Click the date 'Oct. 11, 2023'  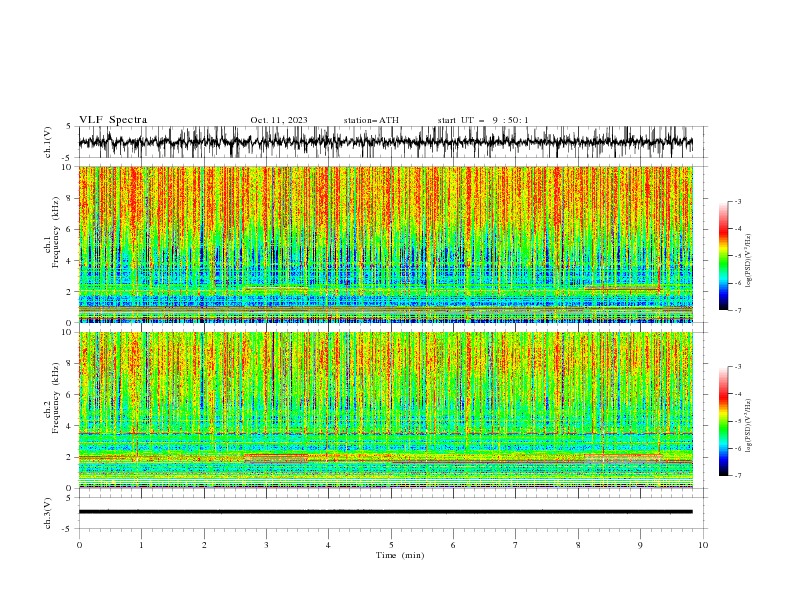tap(279, 120)
